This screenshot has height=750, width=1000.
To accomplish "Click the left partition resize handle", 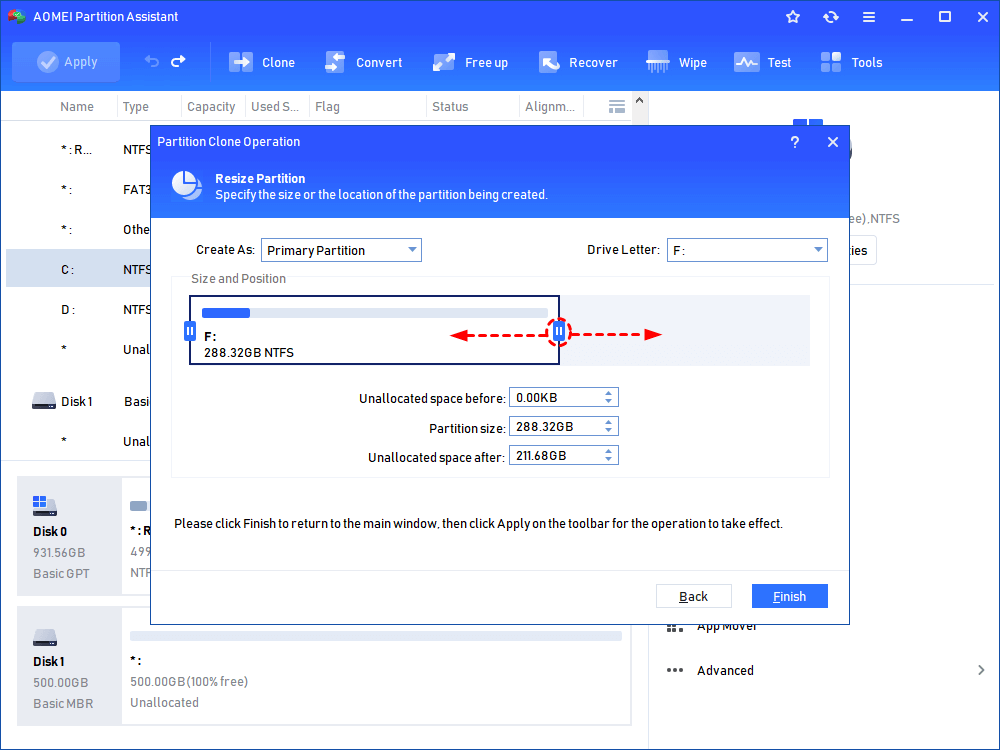I will 189,331.
